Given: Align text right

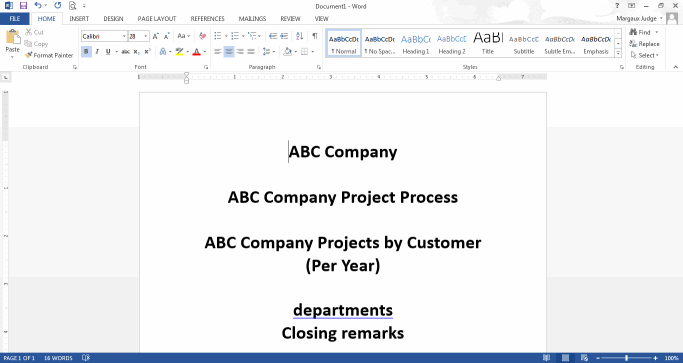Looking at the screenshot, I should [240, 51].
